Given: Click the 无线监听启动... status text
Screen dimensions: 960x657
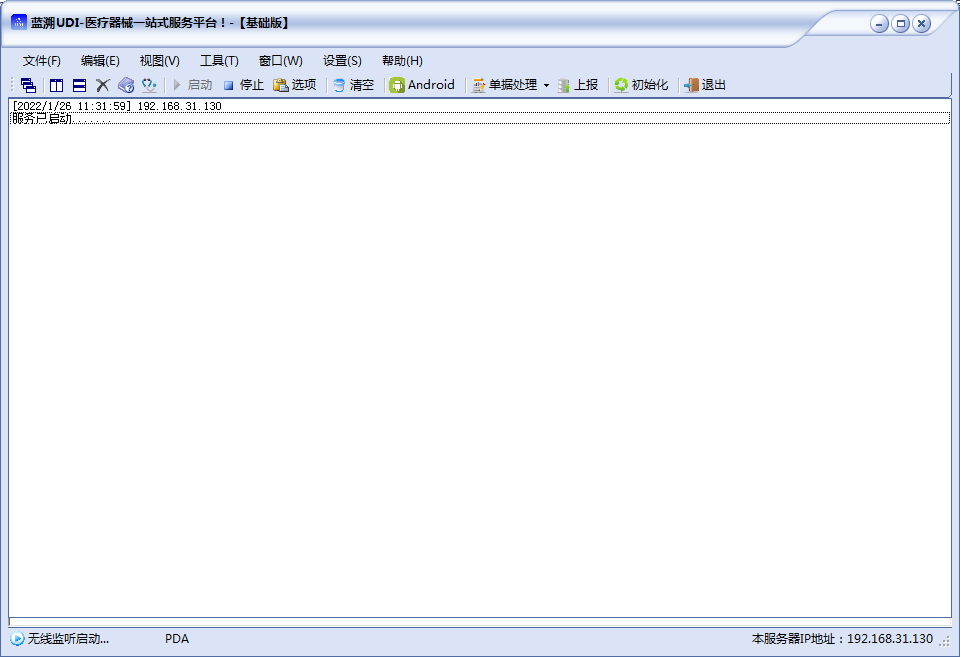Looking at the screenshot, I should click(x=68, y=639).
